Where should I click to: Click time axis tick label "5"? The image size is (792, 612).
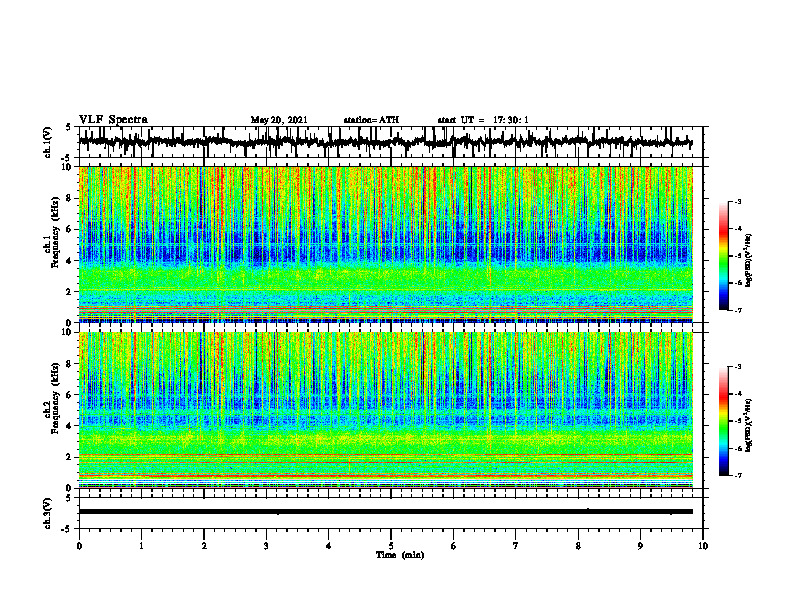pyautogui.click(x=391, y=546)
